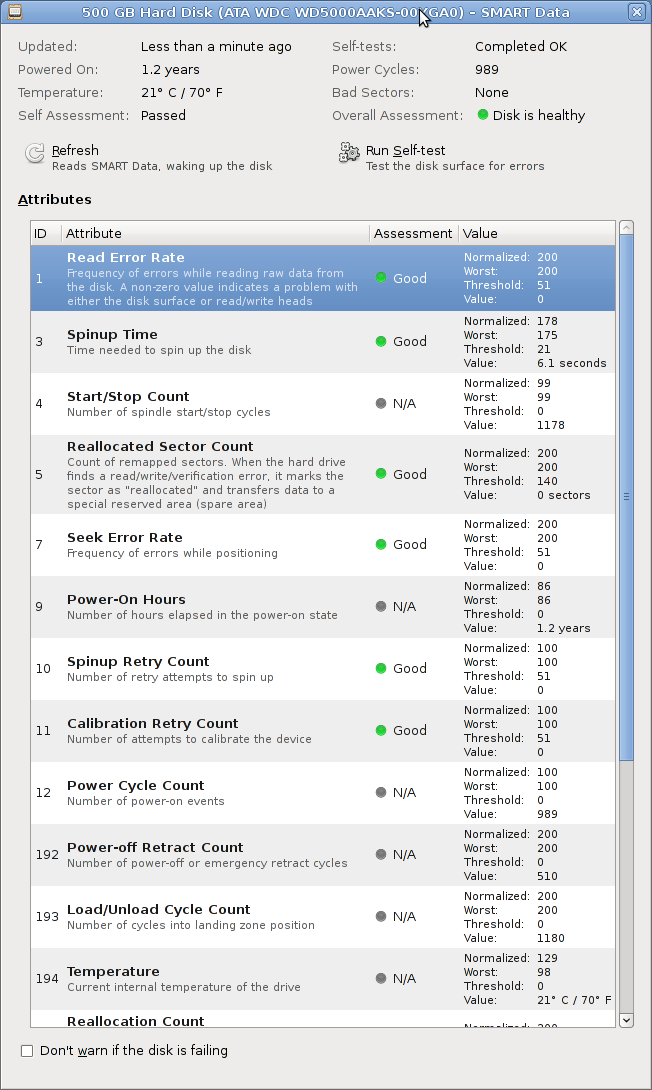
Task: Click the '0 sectors' reallocated value
Action: pyautogui.click(x=564, y=495)
